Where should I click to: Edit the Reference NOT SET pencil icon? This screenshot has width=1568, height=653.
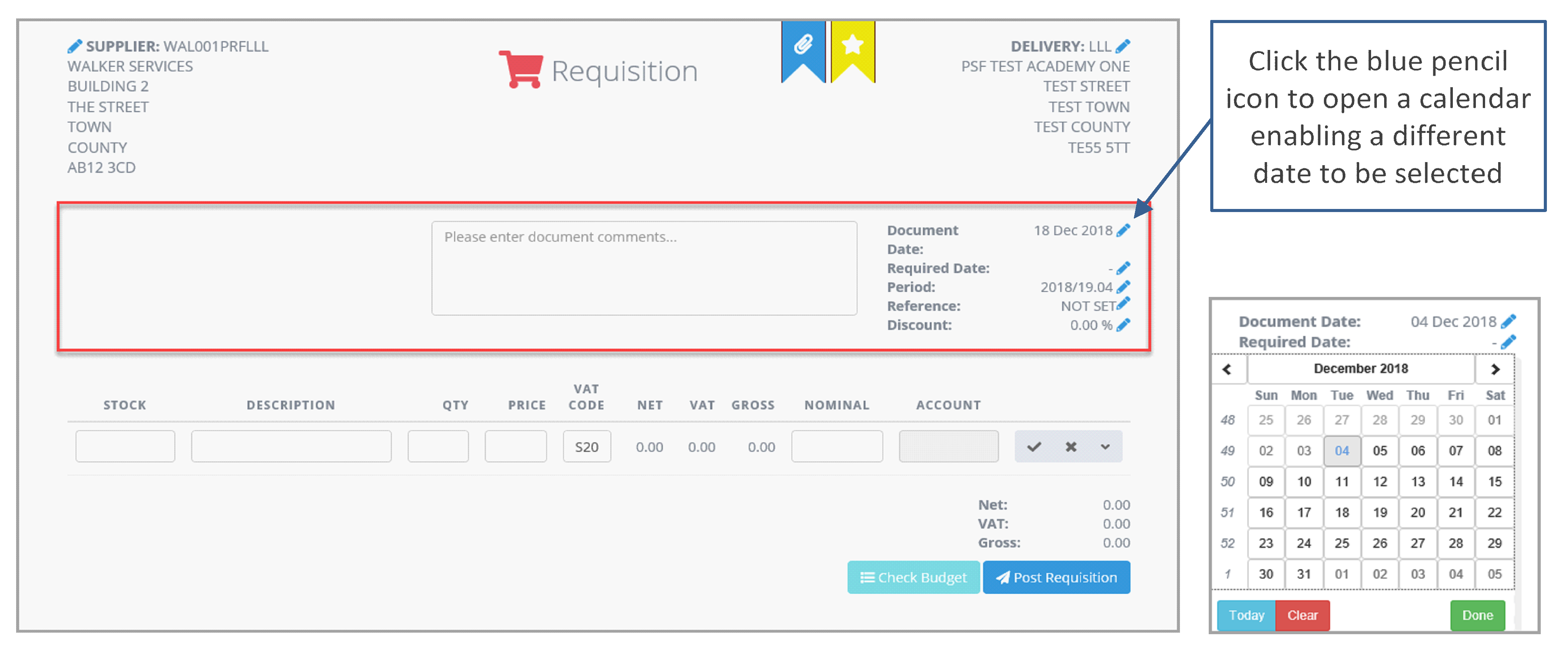[1124, 303]
